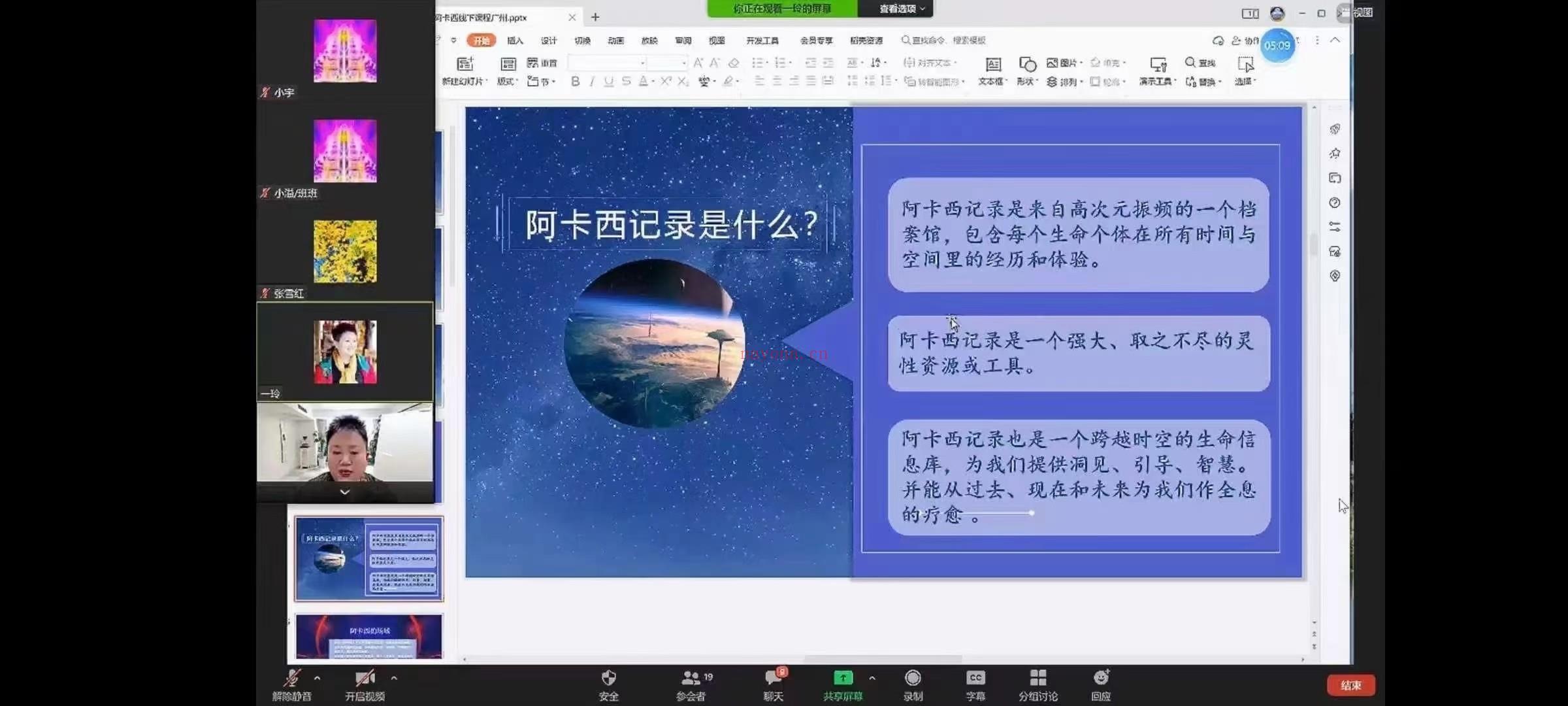
Task: Click the green 共享屏幕 share screen icon
Action: click(843, 678)
